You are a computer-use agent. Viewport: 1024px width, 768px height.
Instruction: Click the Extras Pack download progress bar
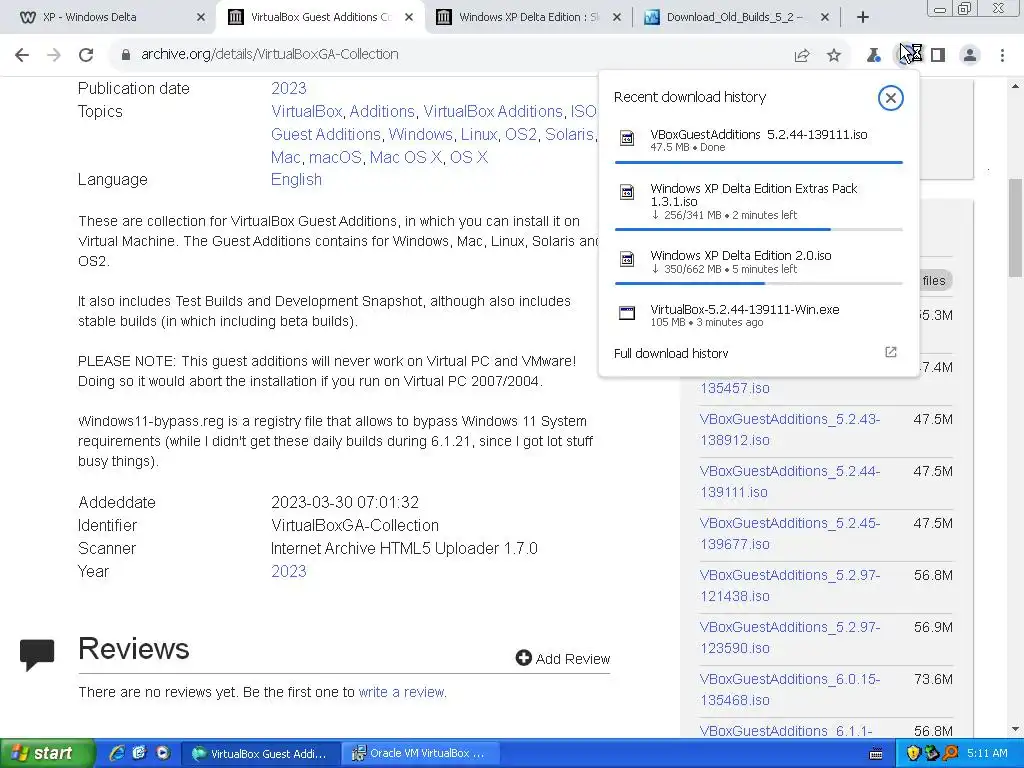tap(759, 229)
